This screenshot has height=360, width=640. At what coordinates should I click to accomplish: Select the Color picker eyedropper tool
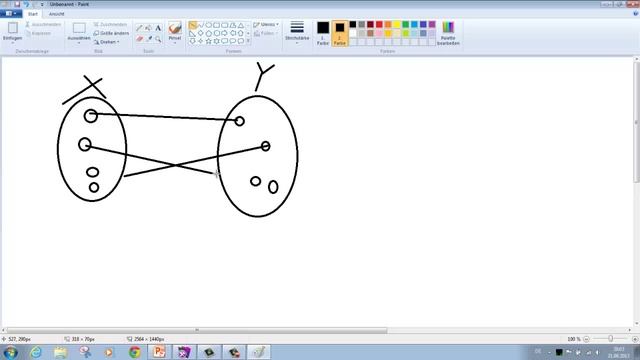(x=149, y=39)
